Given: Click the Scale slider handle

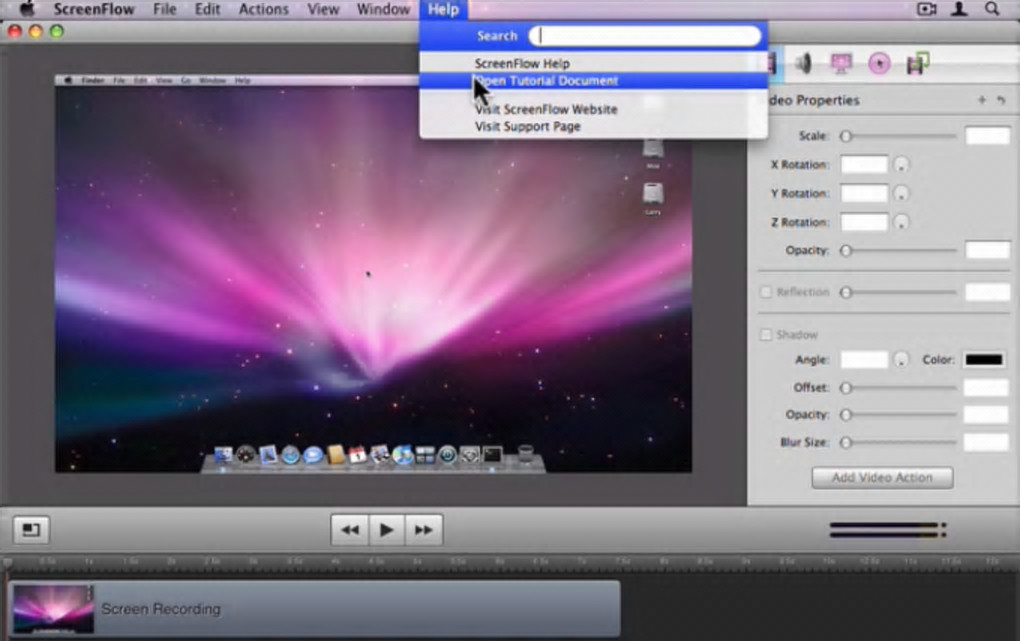Looking at the screenshot, I should tap(846, 136).
